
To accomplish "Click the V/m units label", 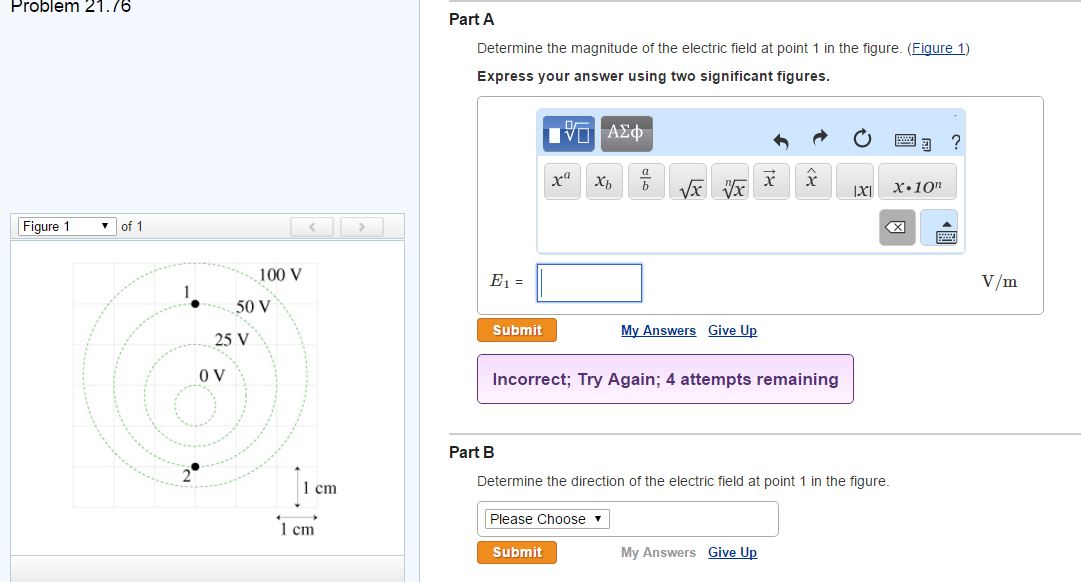I will (x=999, y=281).
